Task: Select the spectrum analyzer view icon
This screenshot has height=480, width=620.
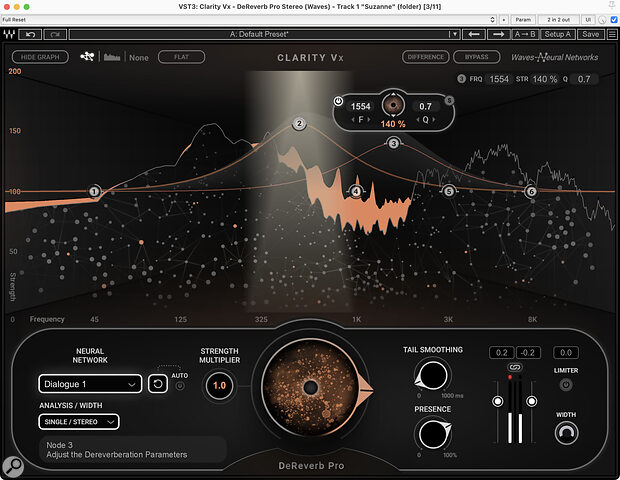Action: click(x=112, y=57)
